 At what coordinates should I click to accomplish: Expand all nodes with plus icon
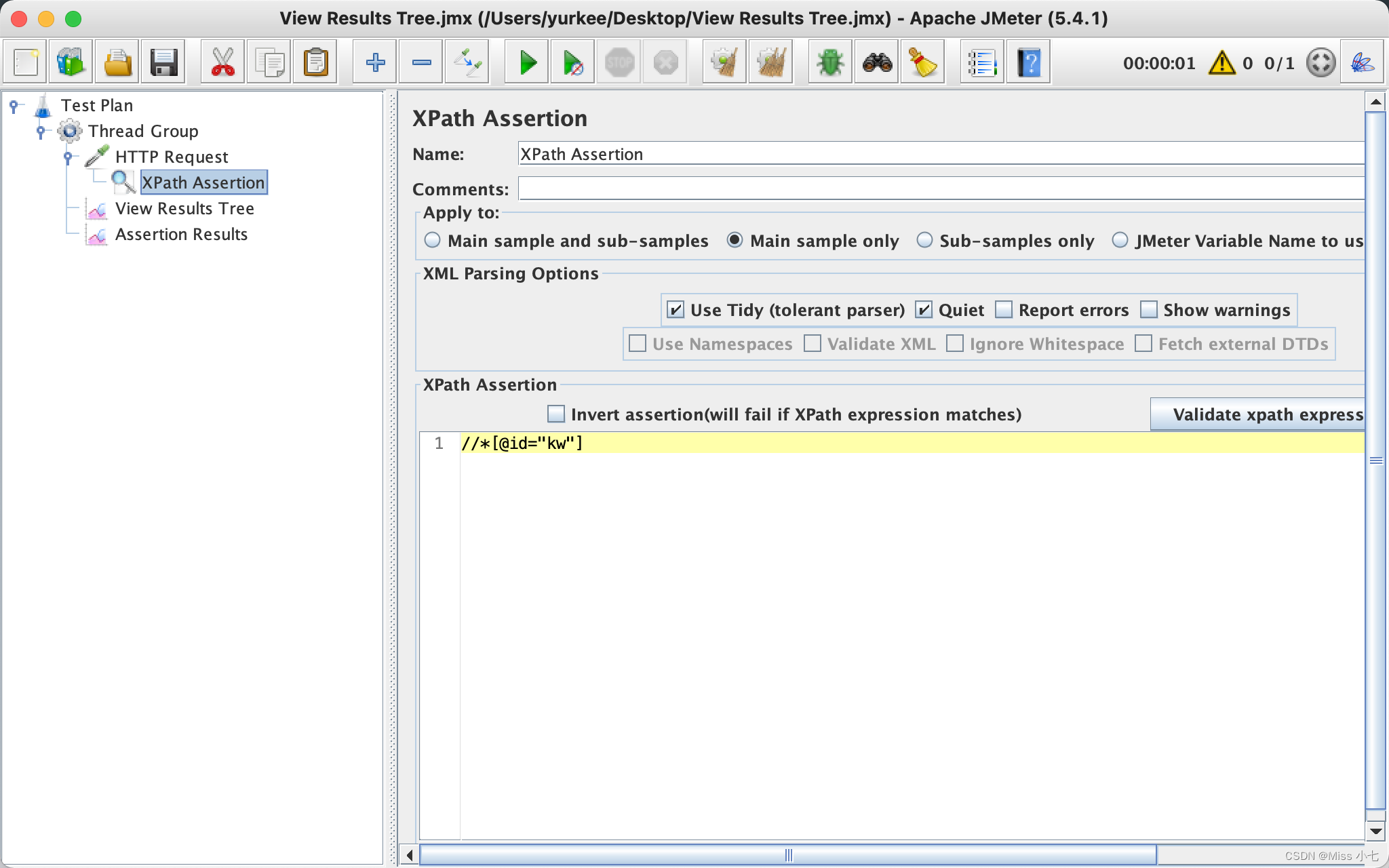[375, 63]
